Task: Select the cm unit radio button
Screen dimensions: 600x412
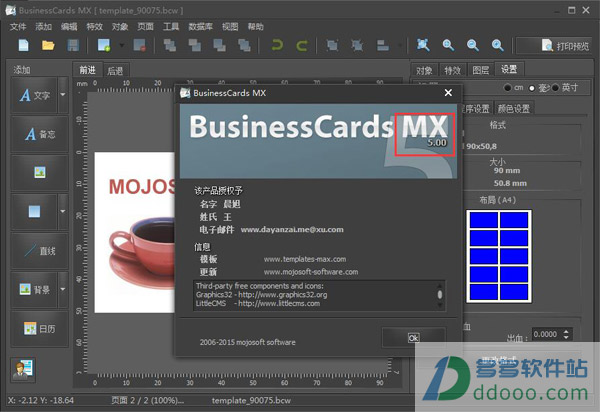Action: pos(507,88)
